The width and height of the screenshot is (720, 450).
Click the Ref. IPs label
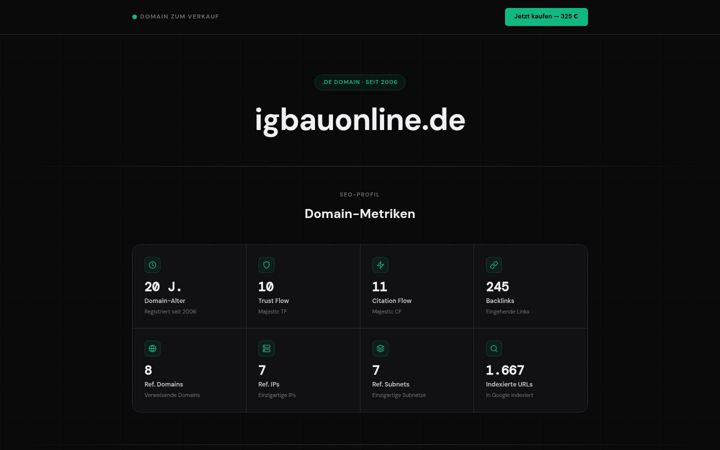pyautogui.click(x=269, y=384)
